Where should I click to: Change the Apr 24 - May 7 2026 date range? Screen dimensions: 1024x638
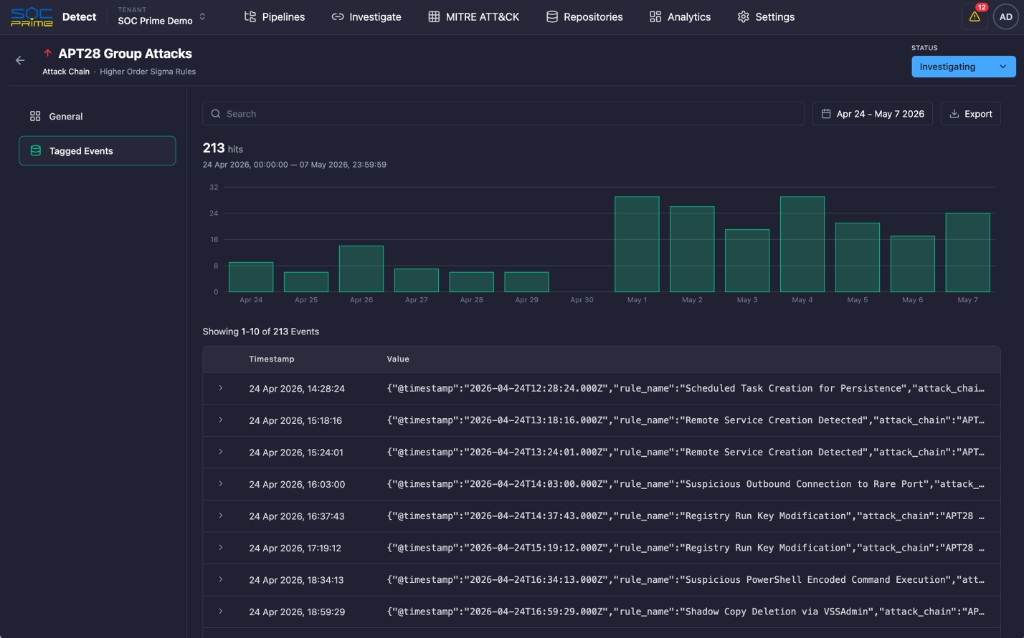tap(872, 114)
